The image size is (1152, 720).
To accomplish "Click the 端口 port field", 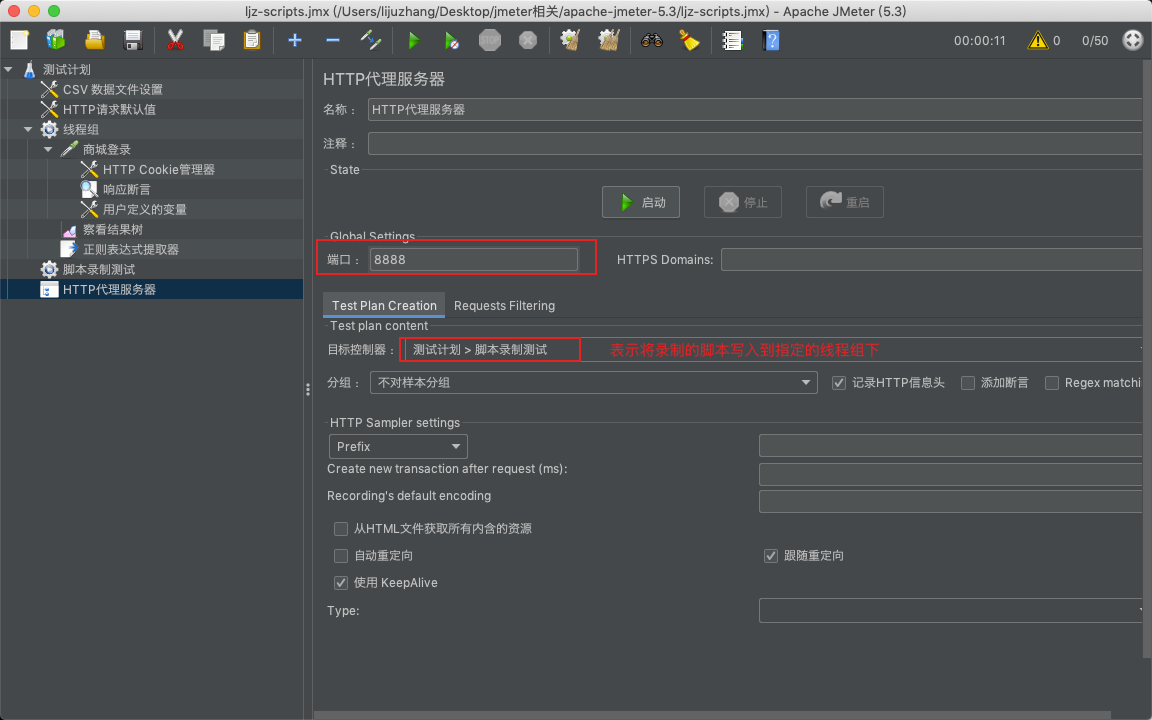I will pos(474,259).
